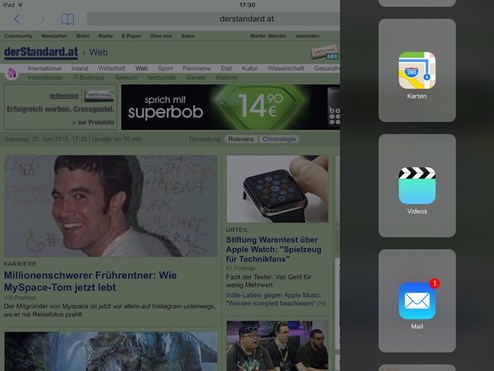
Task: Open the MySpace-Tom Frührentner headline
Action: click(x=90, y=281)
